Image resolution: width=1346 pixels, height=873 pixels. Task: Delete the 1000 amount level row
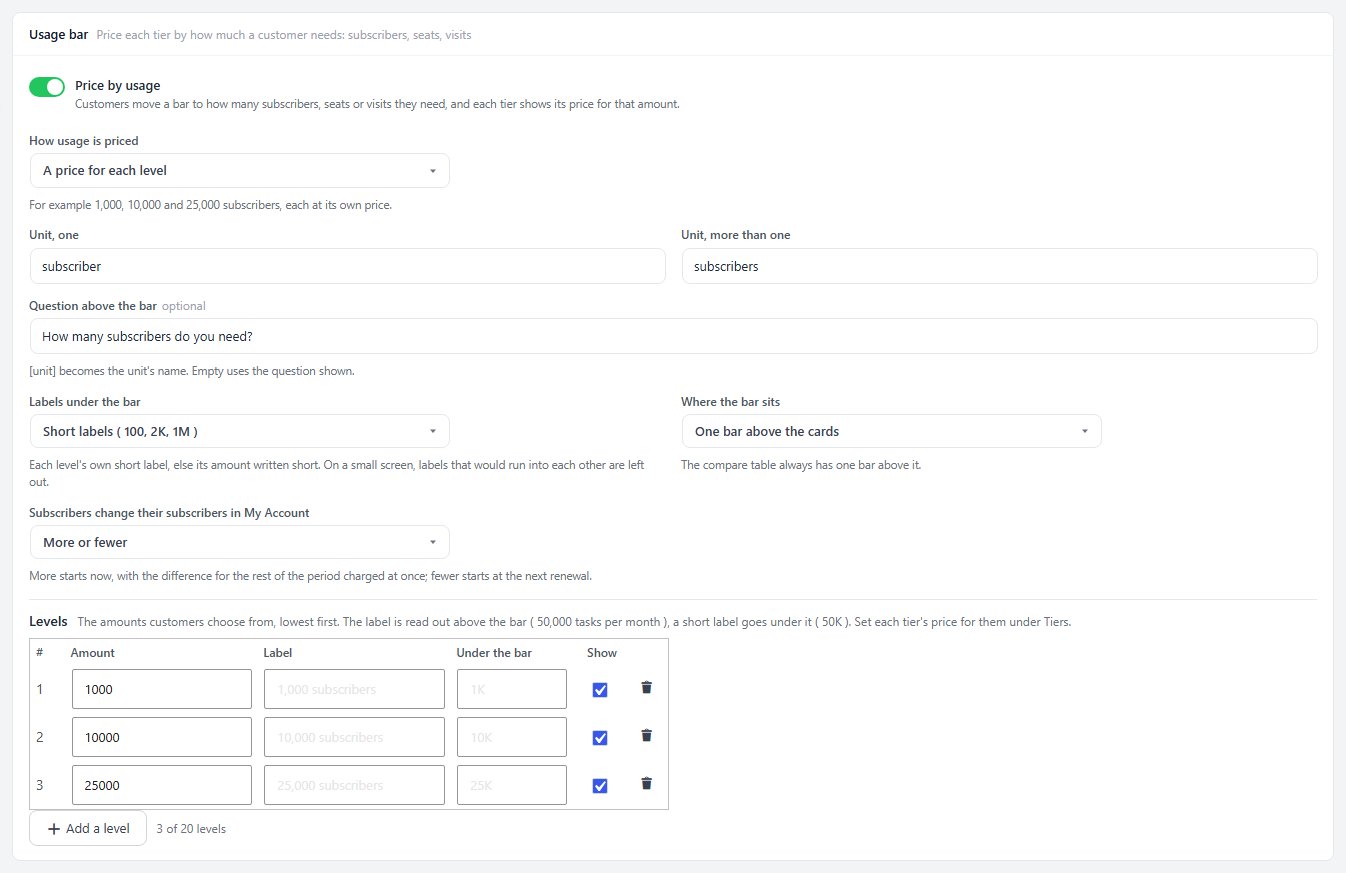(646, 687)
